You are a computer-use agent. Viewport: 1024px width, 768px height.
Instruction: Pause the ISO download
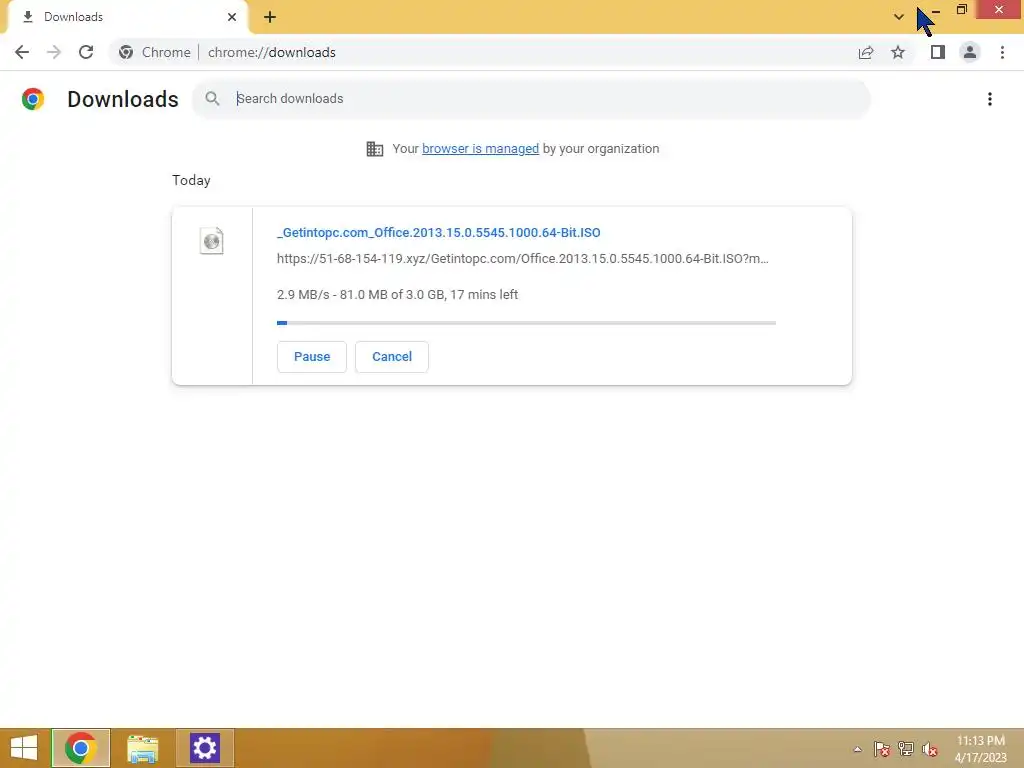coord(312,357)
